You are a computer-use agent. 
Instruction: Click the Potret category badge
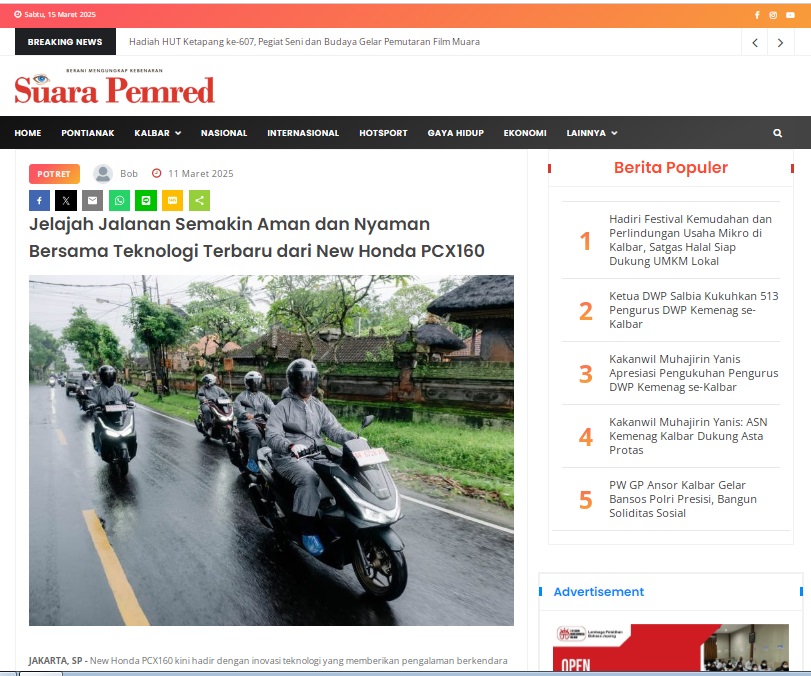click(54, 174)
